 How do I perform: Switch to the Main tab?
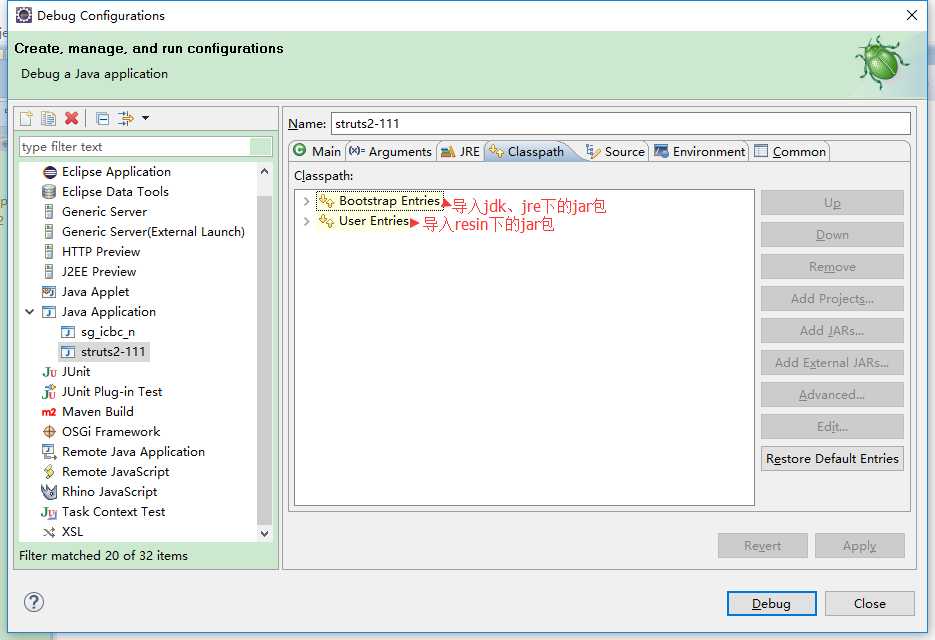[318, 152]
